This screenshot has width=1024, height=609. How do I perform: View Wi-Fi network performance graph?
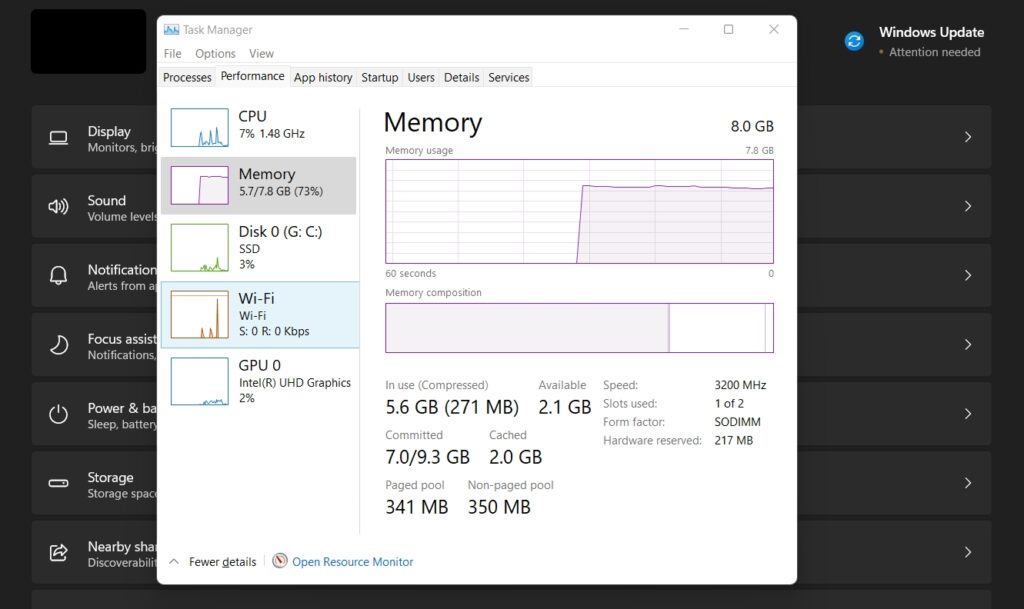click(x=260, y=313)
